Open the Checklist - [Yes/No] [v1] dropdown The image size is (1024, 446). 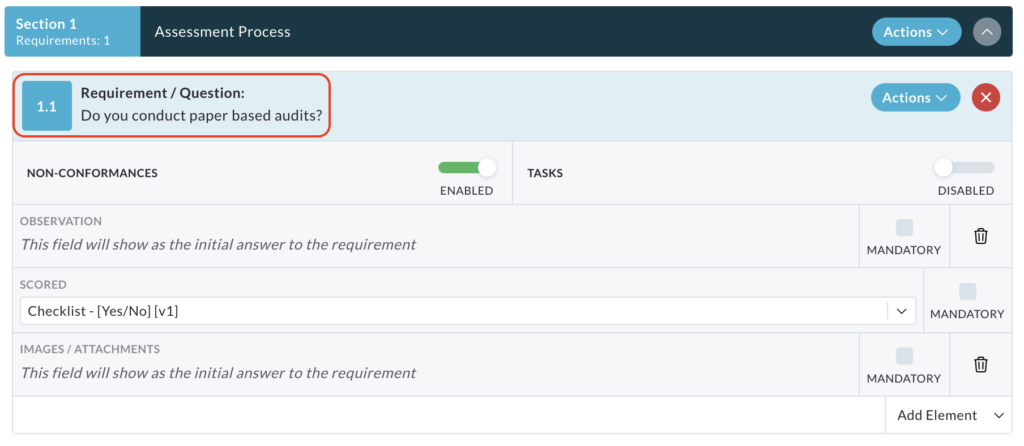point(468,311)
